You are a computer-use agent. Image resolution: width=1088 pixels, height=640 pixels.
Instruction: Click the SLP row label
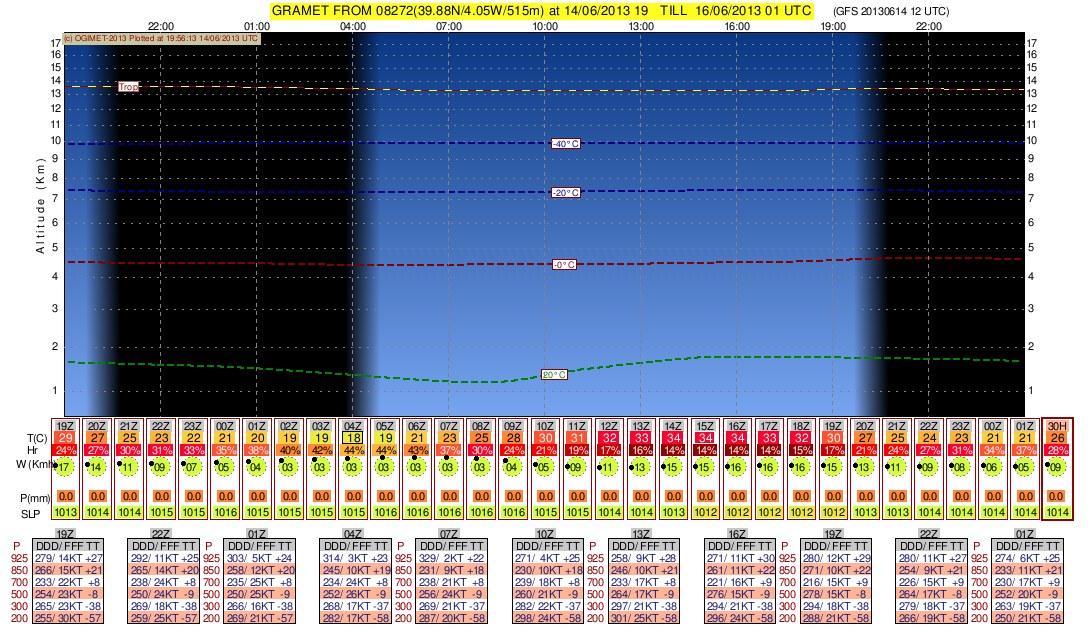tap(31, 514)
